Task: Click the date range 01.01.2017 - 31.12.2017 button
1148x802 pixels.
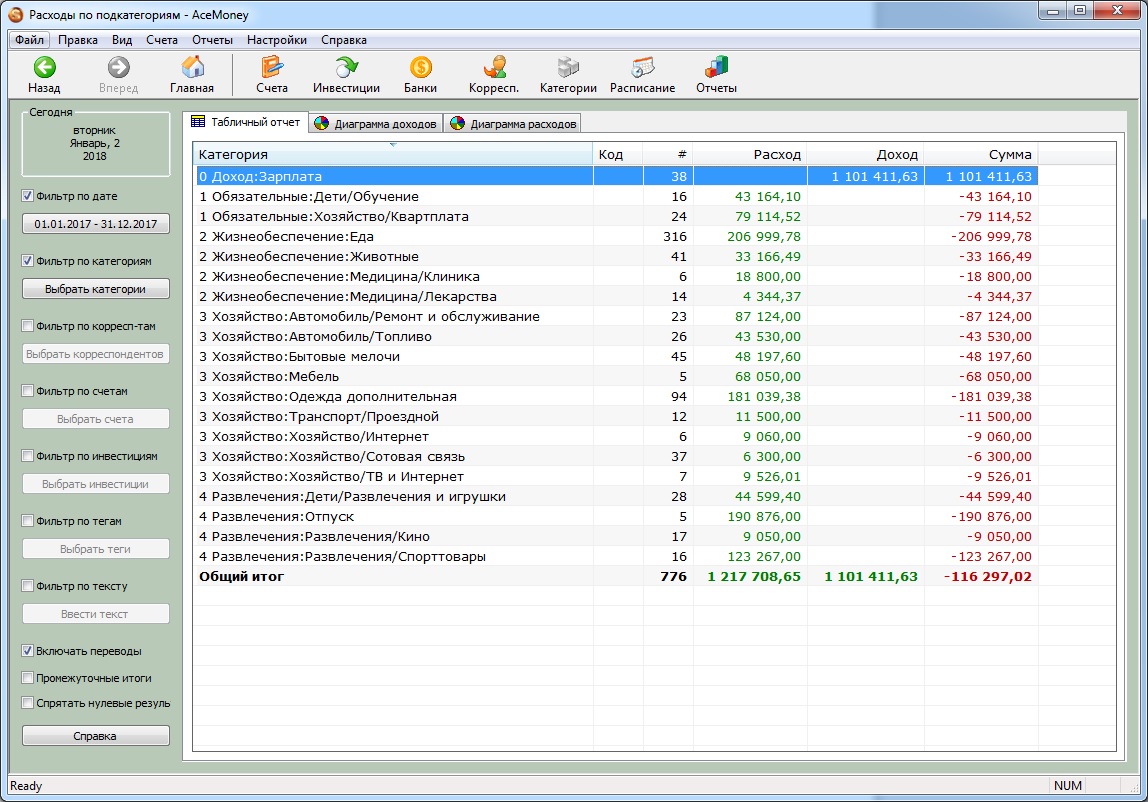Action: (96, 224)
